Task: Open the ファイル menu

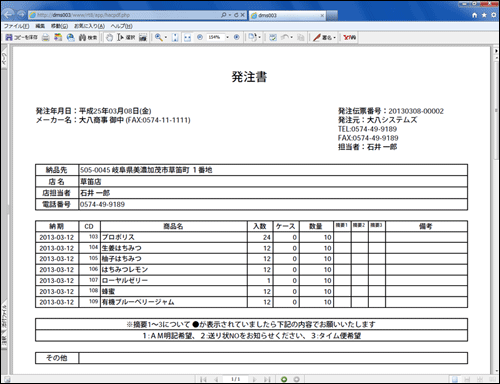Action: click(16, 26)
